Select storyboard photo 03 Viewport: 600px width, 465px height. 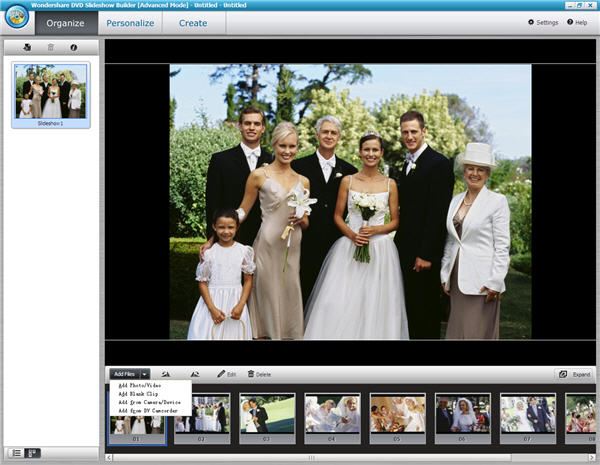click(x=267, y=419)
